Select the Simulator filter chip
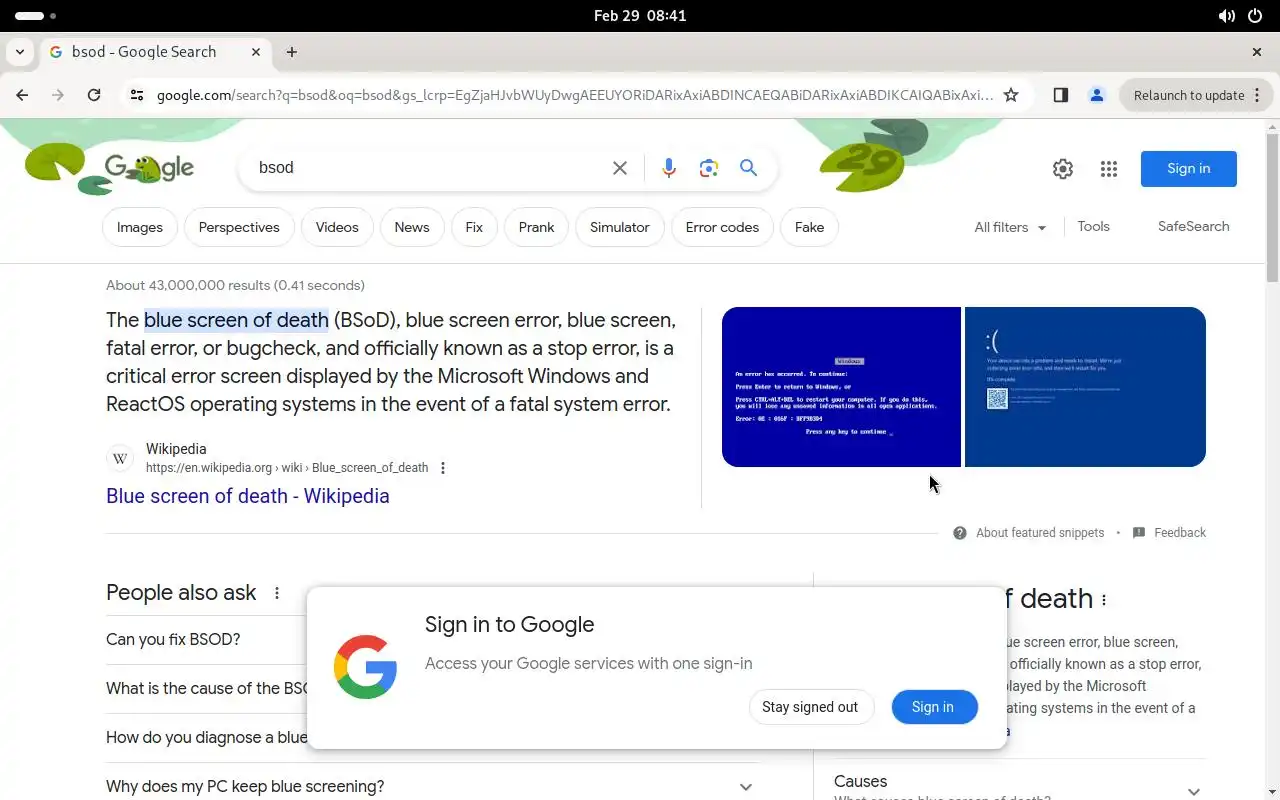1280x800 pixels. pos(620,227)
